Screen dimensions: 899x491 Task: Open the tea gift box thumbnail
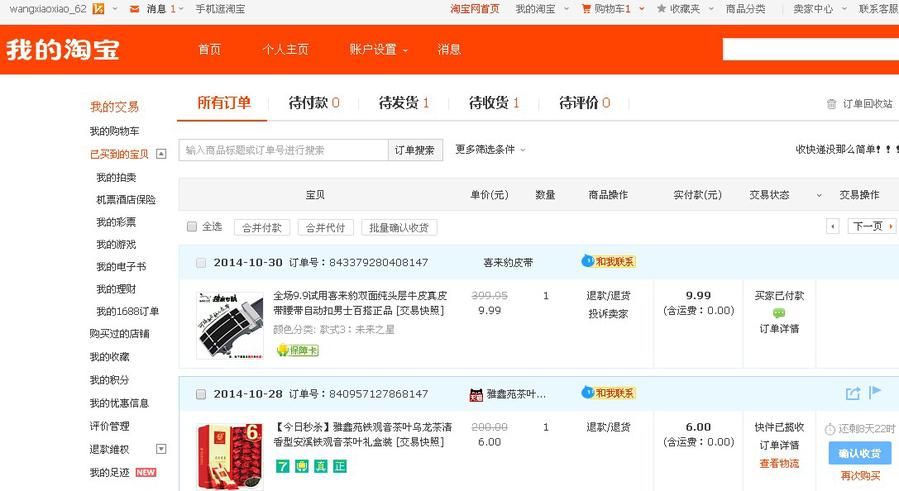[x=230, y=457]
